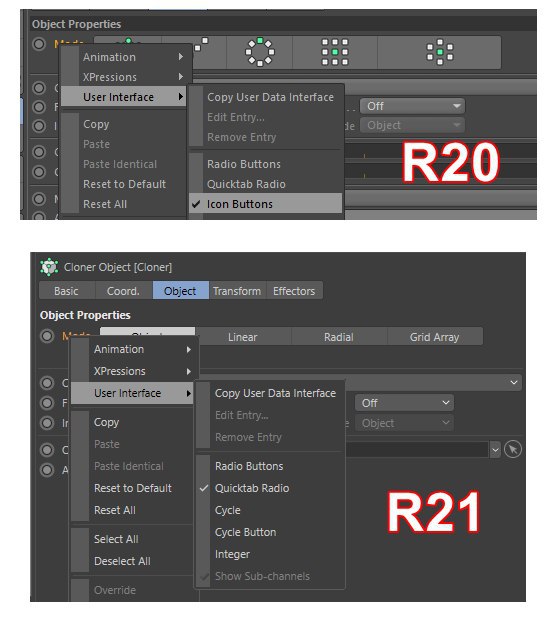The height and width of the screenshot is (625, 558).
Task: Toggle animation dot on the F row in R21
Action: (47, 403)
